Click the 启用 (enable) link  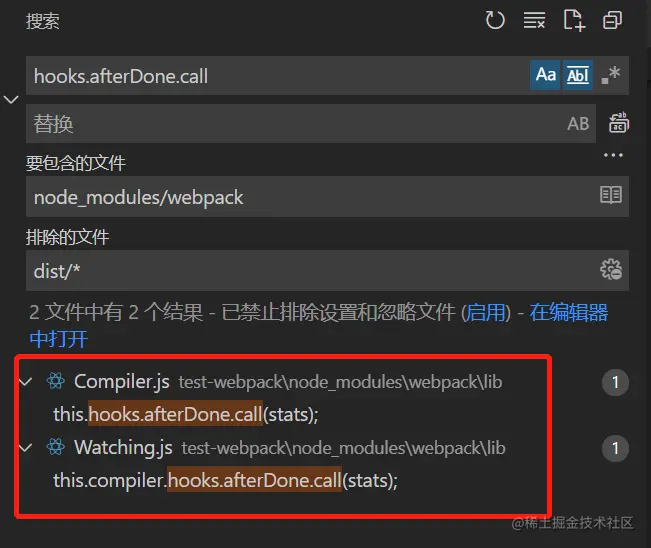tap(486, 313)
